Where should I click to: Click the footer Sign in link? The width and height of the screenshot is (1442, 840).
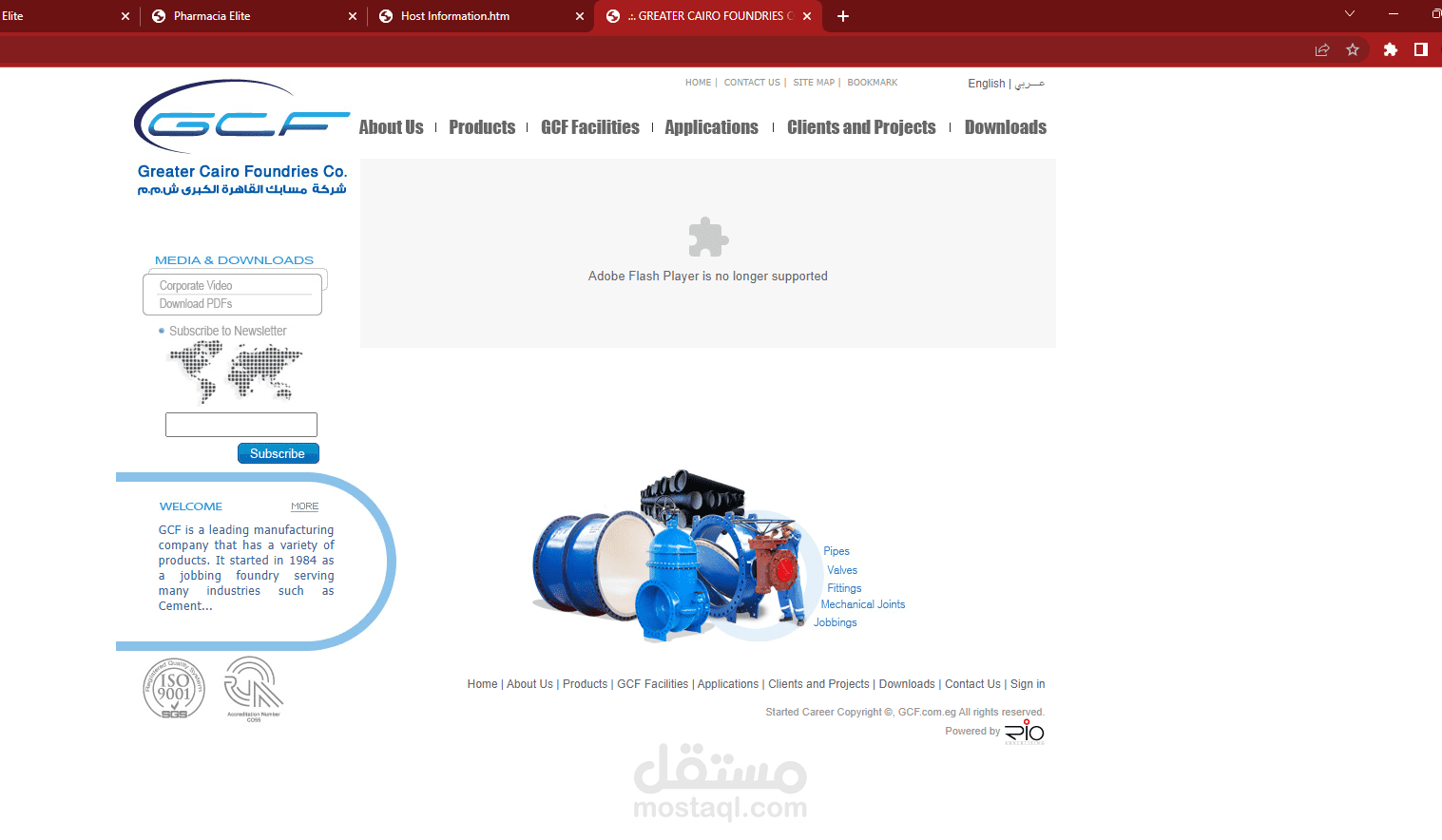click(1028, 684)
